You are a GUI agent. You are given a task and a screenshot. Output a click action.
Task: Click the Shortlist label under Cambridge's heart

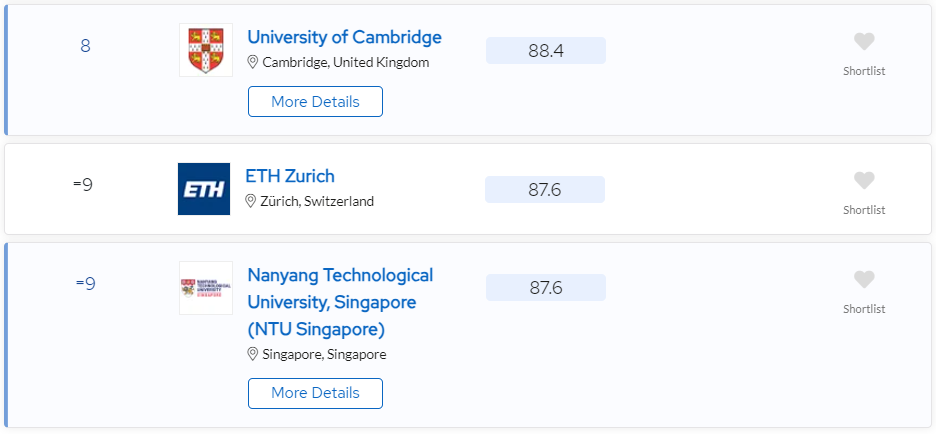pyautogui.click(x=864, y=71)
